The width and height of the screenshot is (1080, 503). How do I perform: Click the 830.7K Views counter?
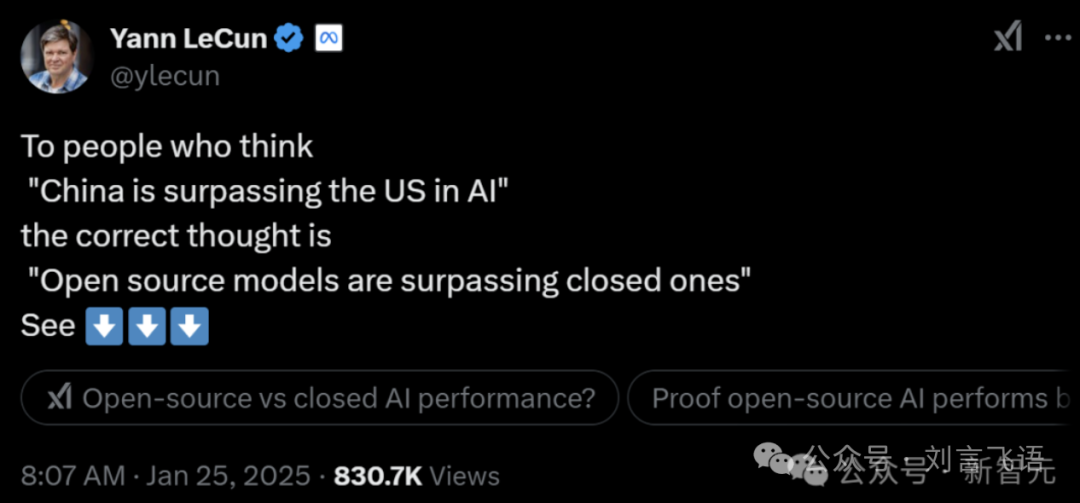(x=416, y=475)
